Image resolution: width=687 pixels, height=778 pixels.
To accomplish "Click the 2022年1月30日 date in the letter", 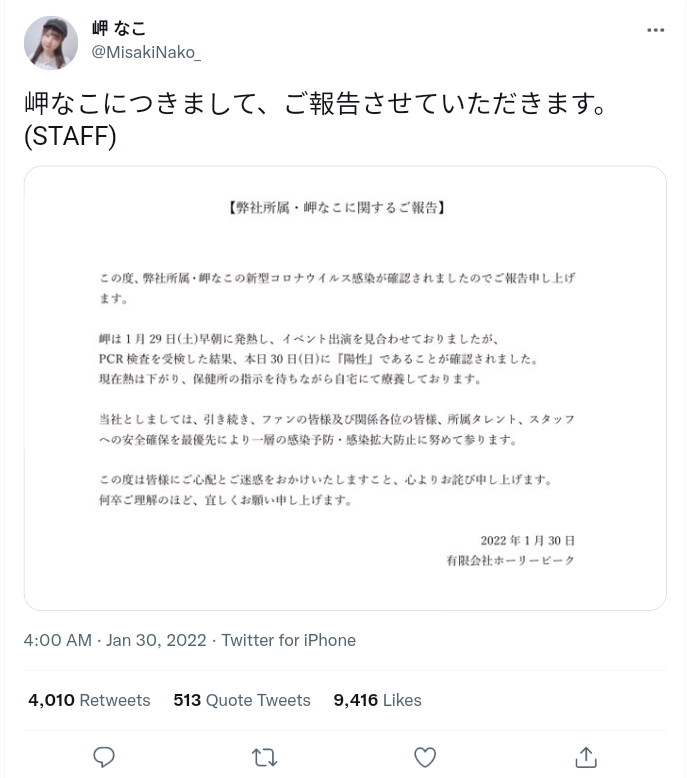I will [527, 541].
